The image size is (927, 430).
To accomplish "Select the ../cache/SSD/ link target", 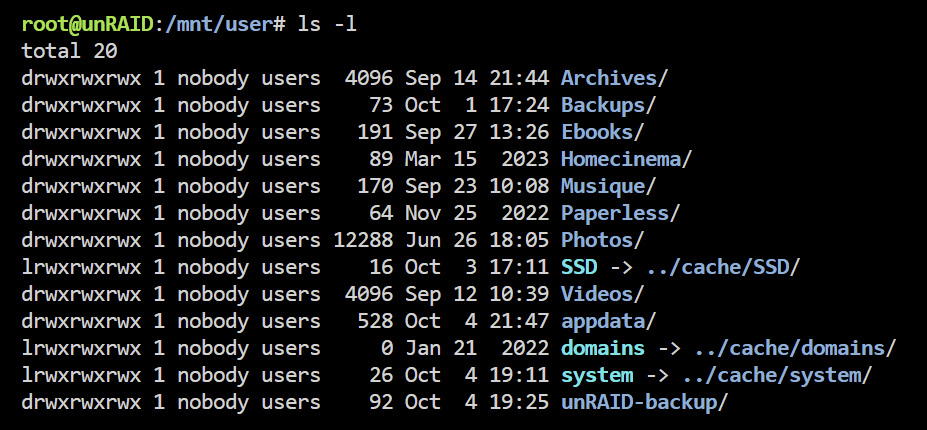I will point(723,267).
